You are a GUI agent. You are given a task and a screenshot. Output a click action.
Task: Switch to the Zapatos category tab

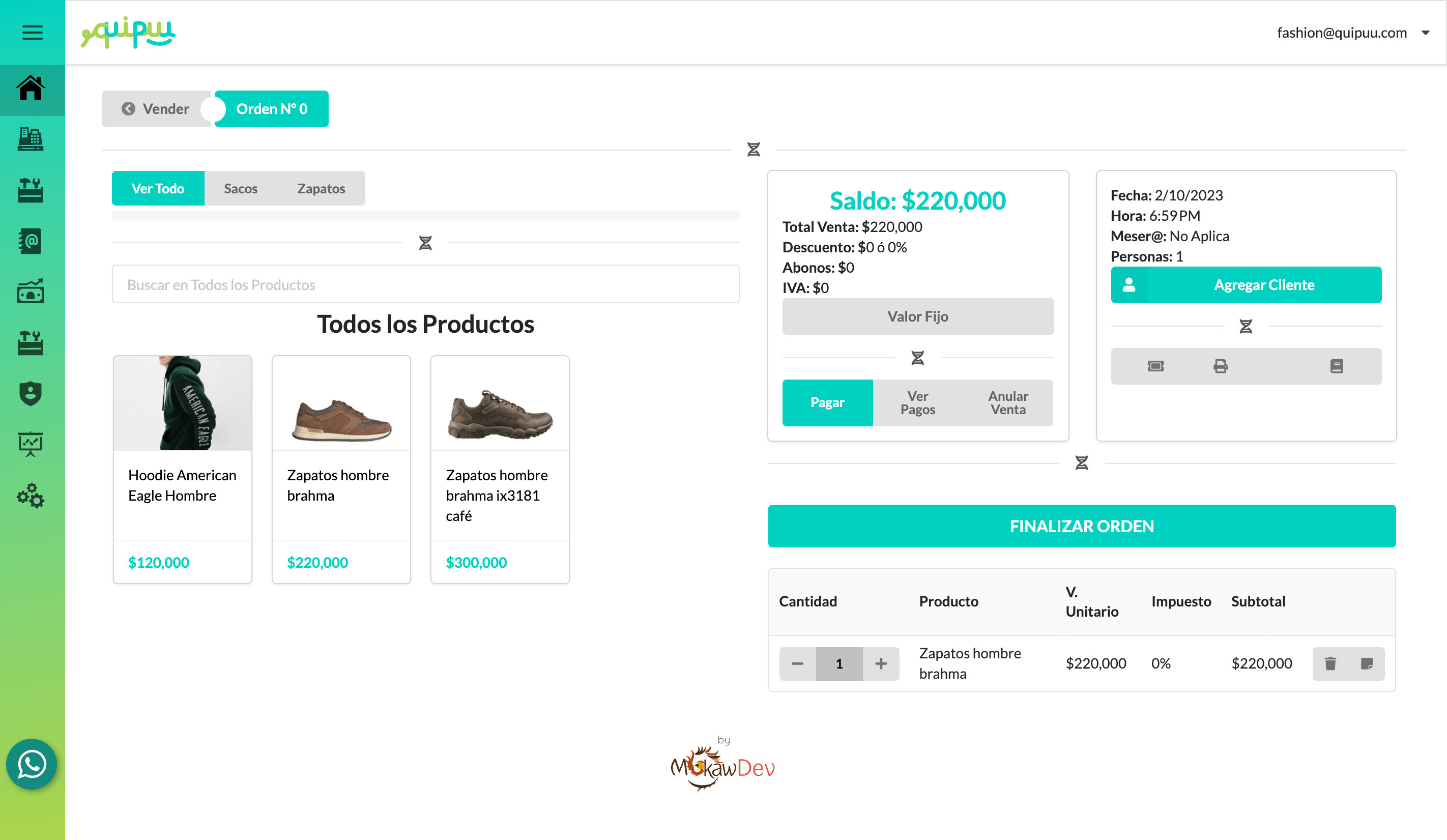(321, 188)
